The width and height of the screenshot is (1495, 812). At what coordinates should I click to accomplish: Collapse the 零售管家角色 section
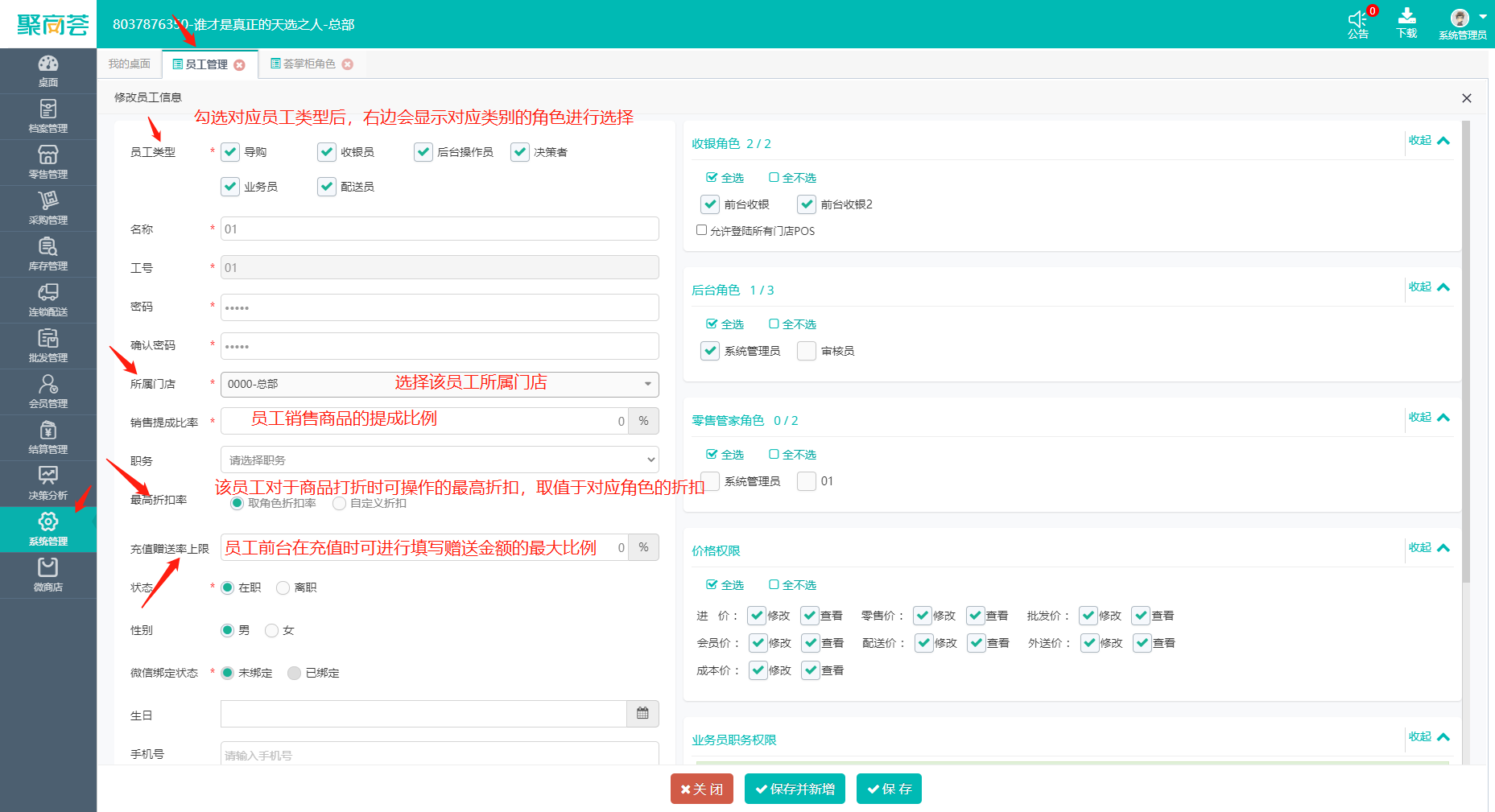pyautogui.click(x=1429, y=418)
